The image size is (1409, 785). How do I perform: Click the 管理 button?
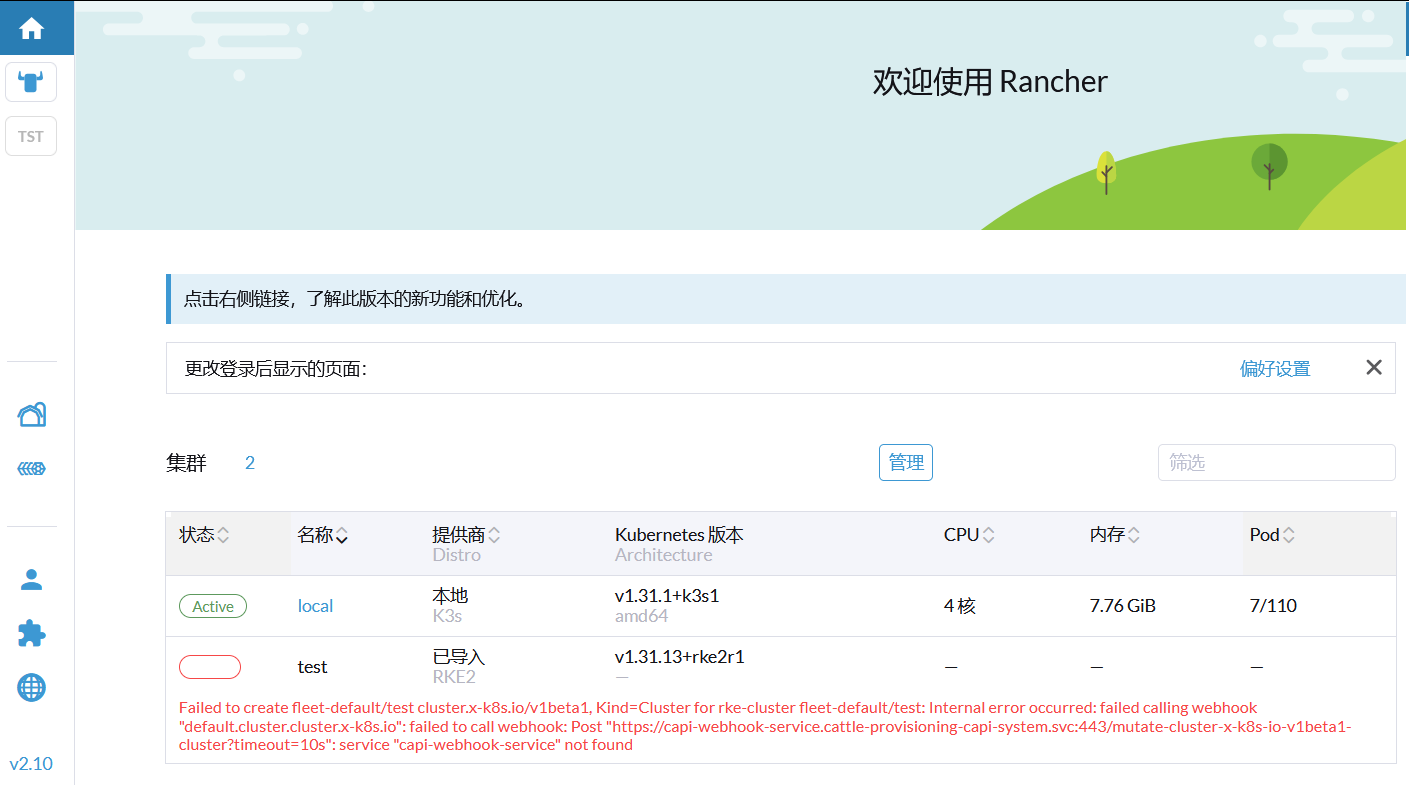click(905, 463)
